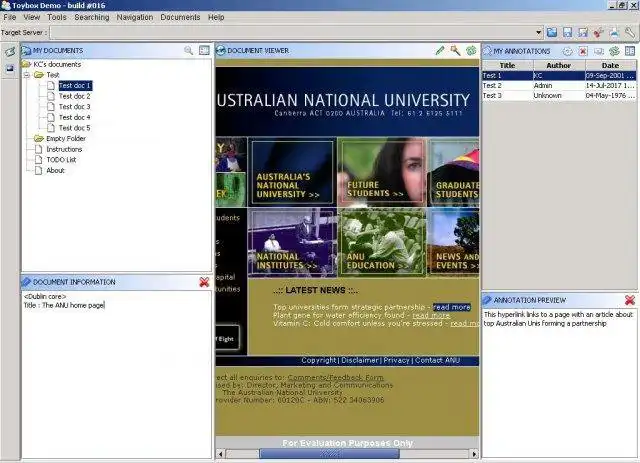
Task: Click 'read more' link for plant gene news
Action: tap(431, 315)
